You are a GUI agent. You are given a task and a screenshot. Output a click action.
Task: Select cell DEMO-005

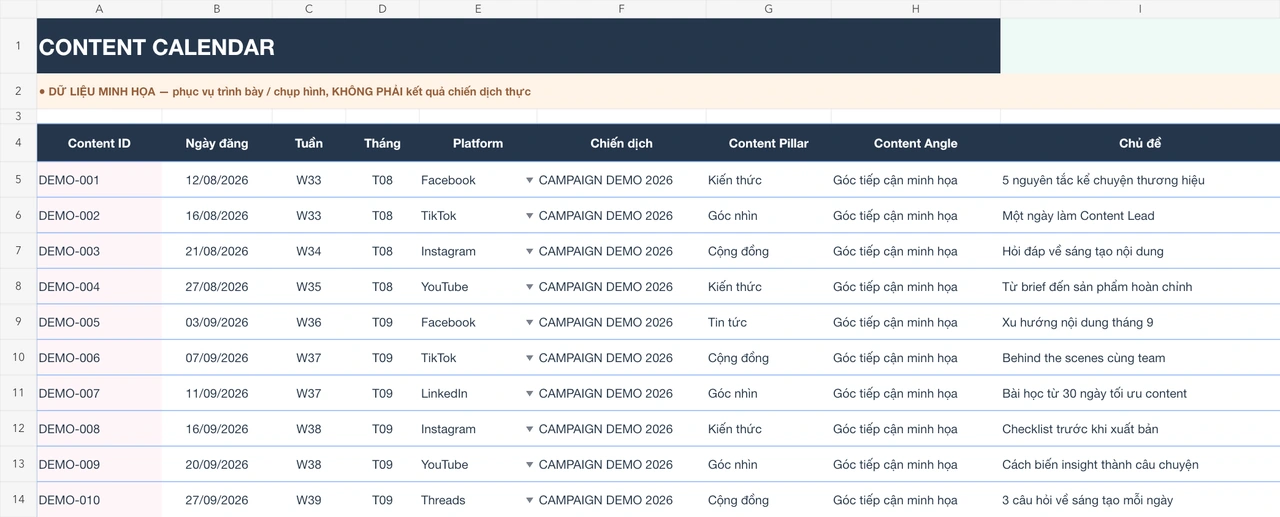pyautogui.click(x=99, y=322)
